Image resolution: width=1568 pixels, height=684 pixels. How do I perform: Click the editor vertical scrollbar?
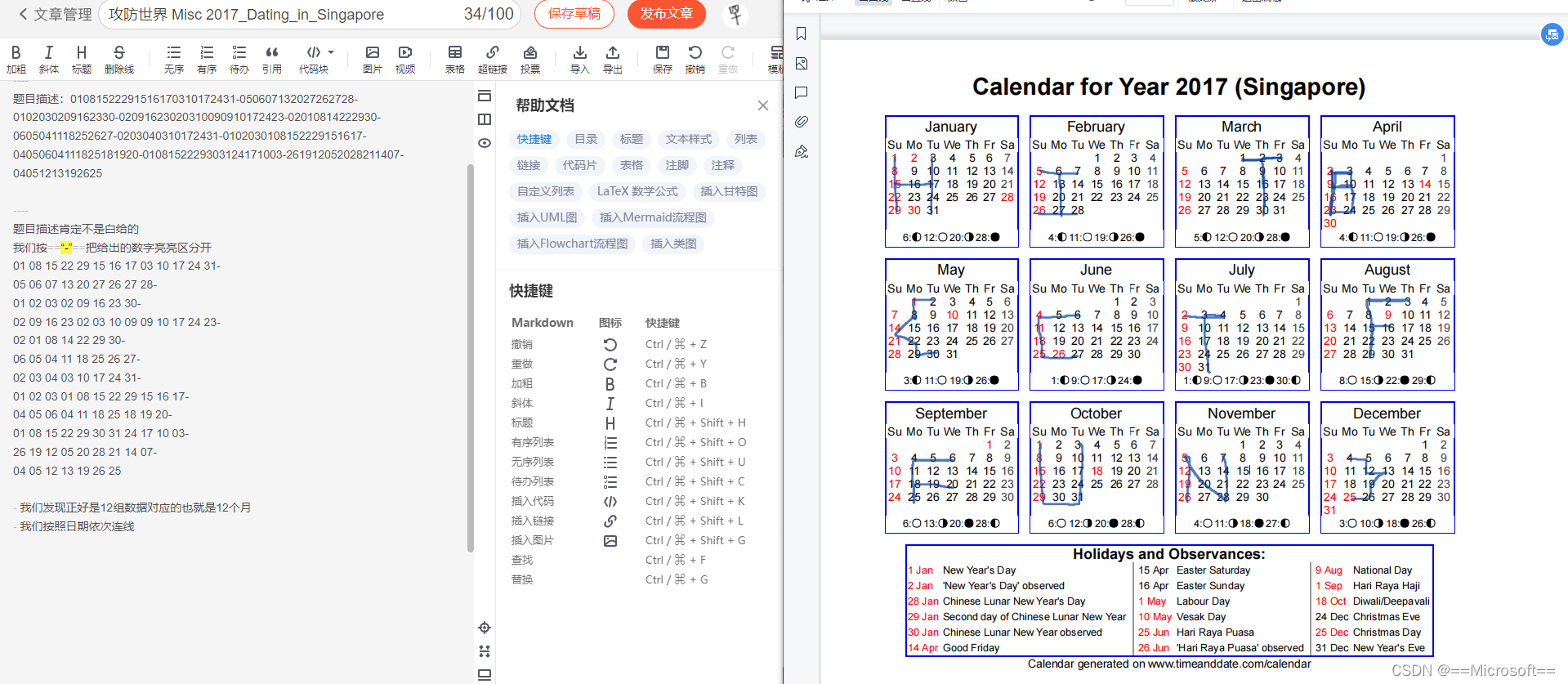click(x=470, y=358)
